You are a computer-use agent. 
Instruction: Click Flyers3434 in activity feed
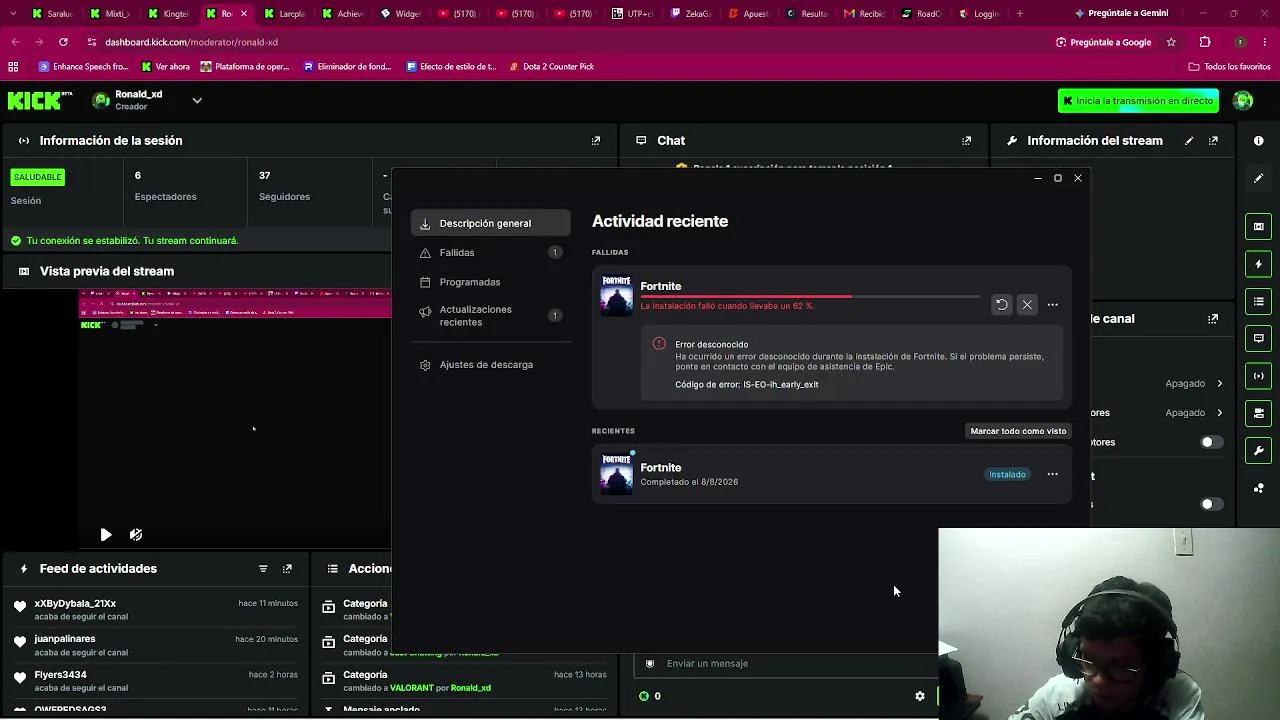pos(60,675)
